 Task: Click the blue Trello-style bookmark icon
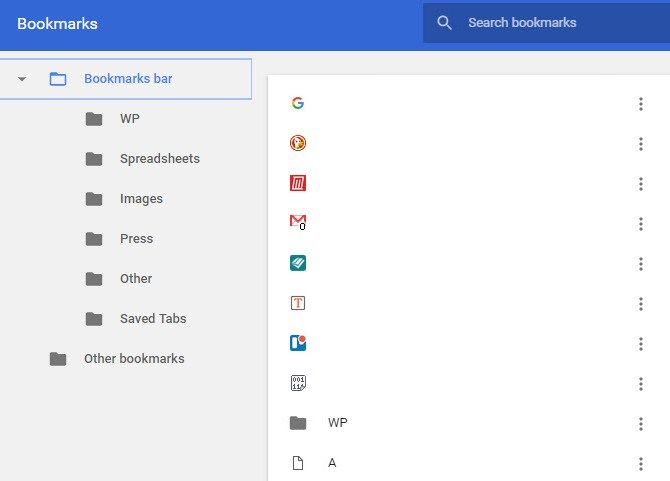click(x=297, y=343)
